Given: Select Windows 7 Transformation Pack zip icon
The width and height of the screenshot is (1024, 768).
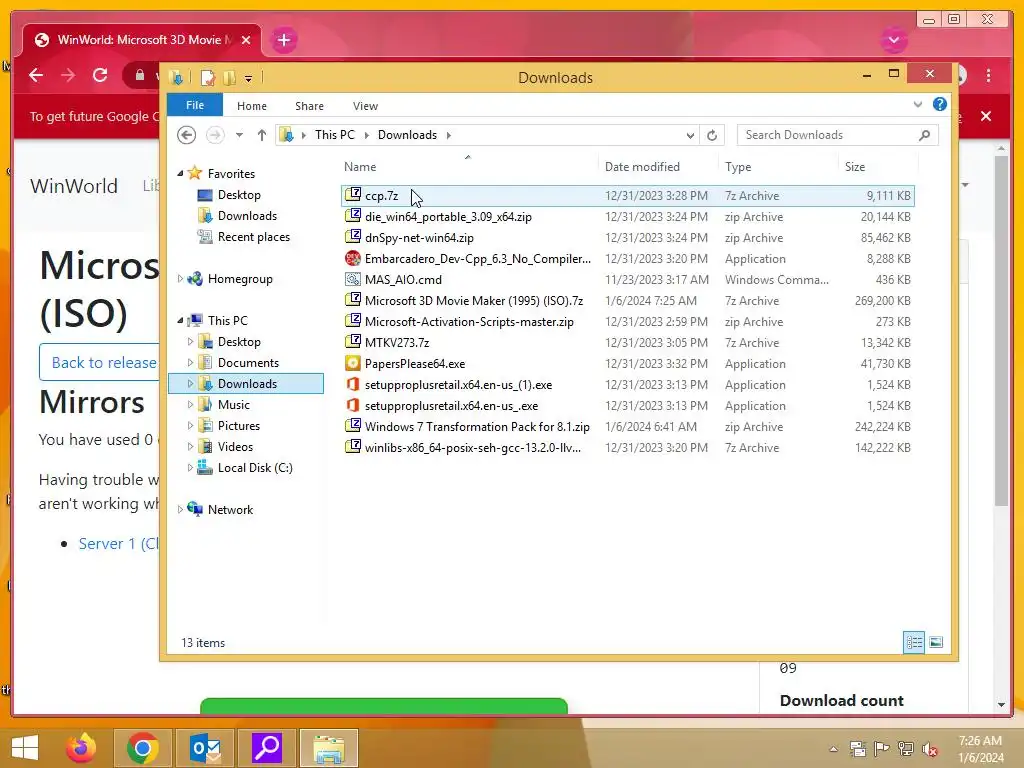Looking at the screenshot, I should click(353, 426).
